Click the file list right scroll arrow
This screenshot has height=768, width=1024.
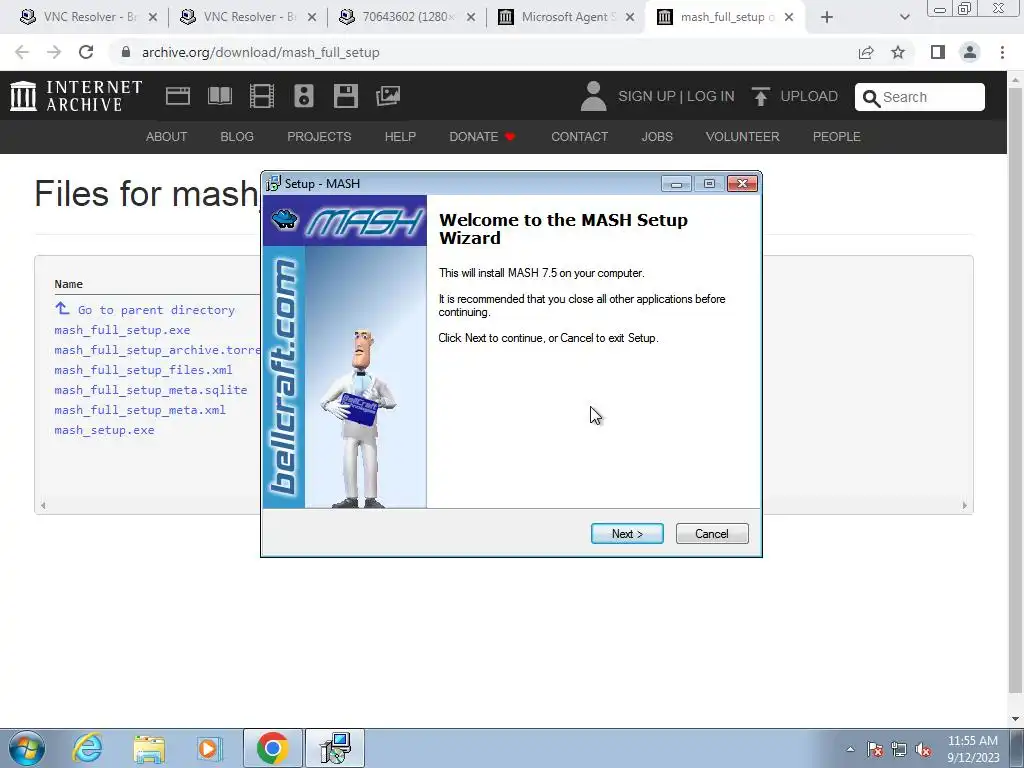(965, 505)
